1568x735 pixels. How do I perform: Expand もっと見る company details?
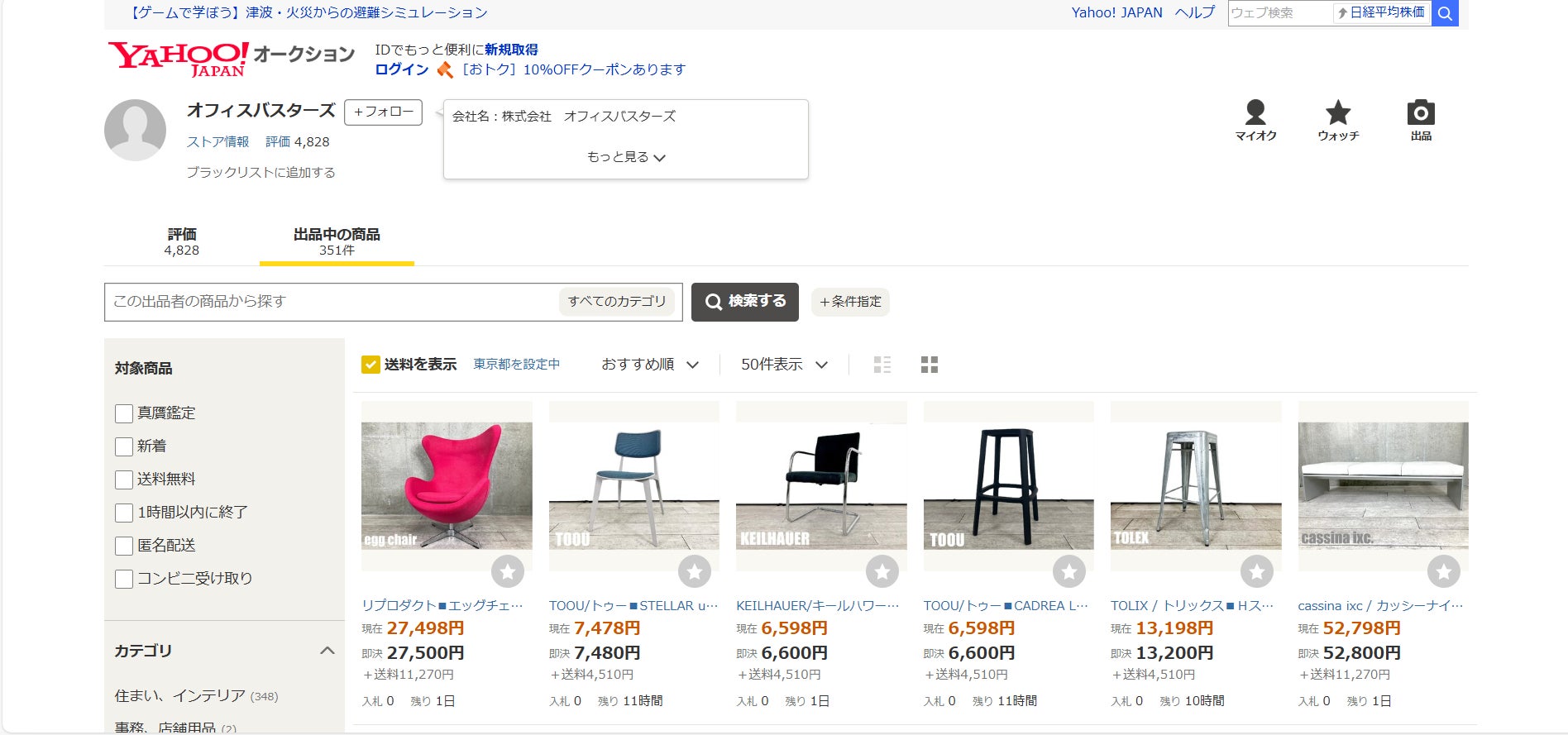[x=626, y=157]
